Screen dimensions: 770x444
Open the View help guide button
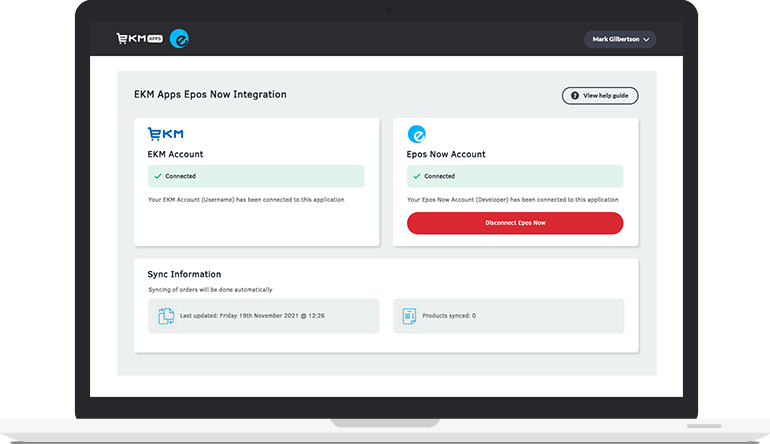600,96
